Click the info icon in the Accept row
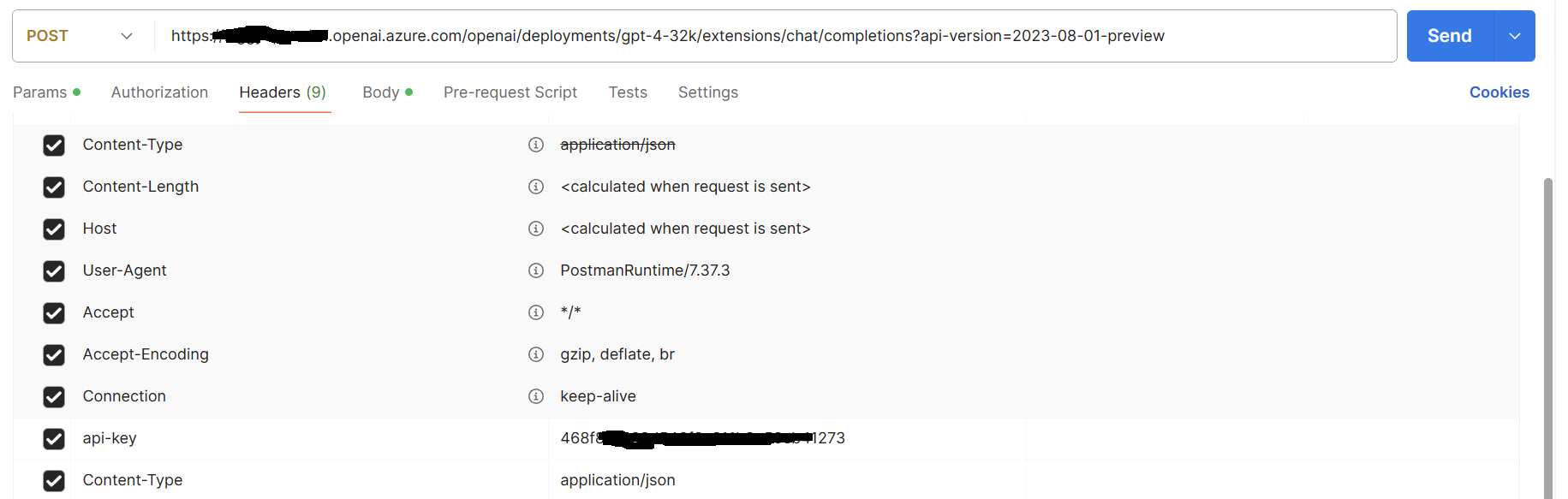1568x499 pixels. point(536,312)
